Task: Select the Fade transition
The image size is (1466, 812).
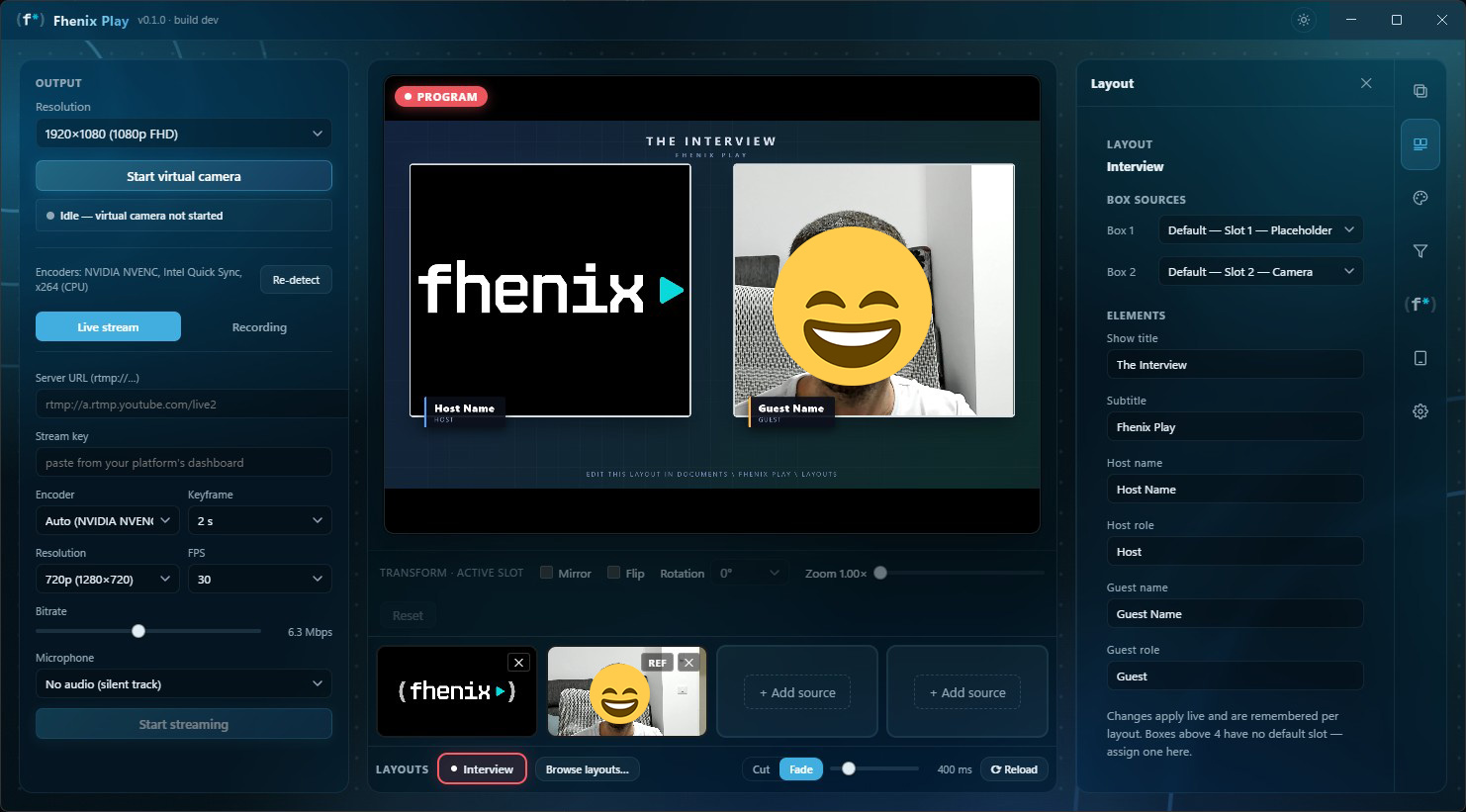Action: point(801,769)
